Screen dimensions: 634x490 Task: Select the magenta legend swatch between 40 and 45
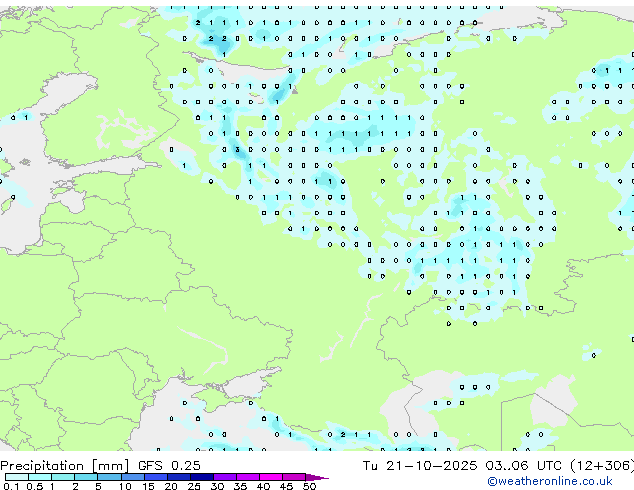(x=271, y=477)
